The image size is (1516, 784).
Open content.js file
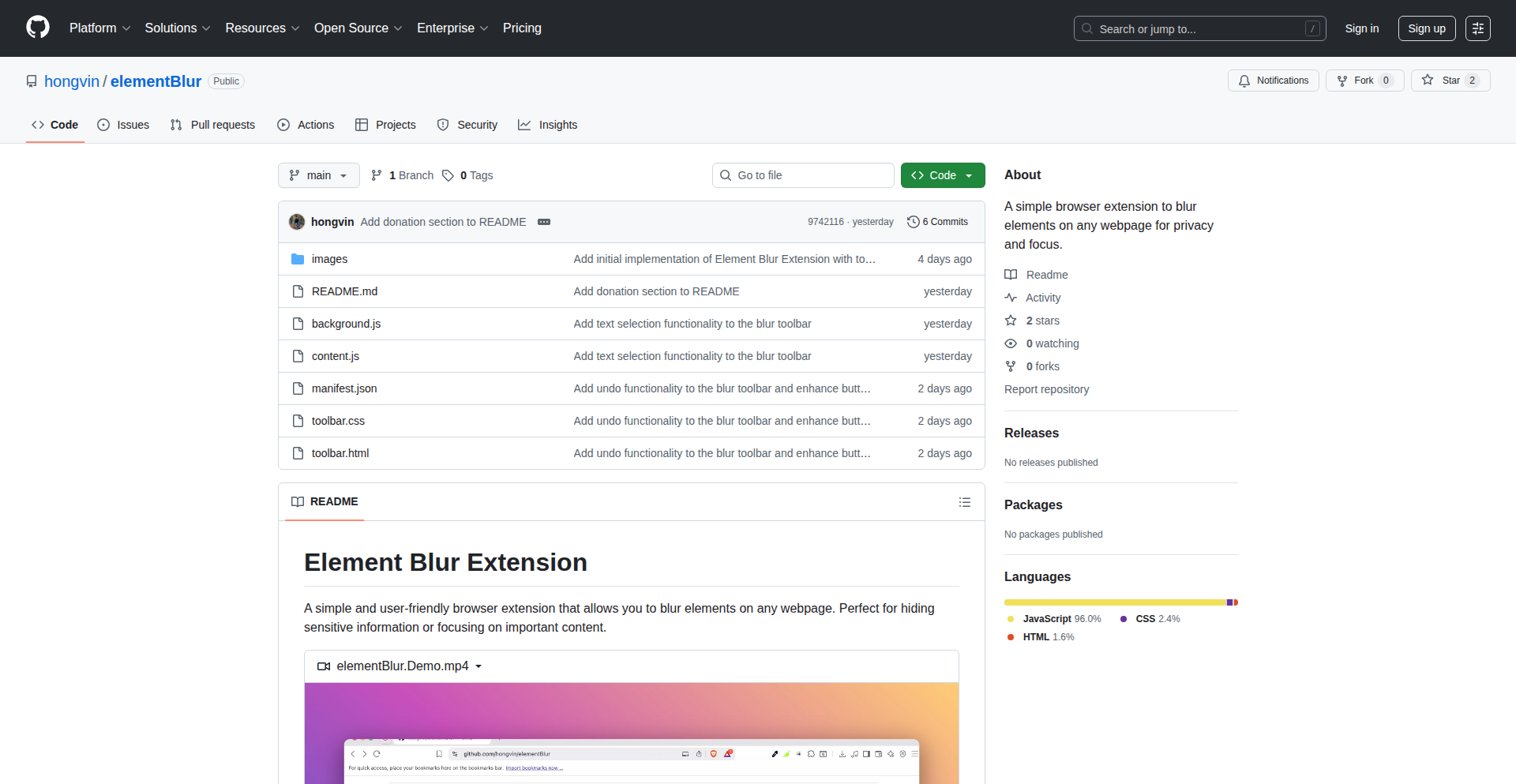coord(336,356)
